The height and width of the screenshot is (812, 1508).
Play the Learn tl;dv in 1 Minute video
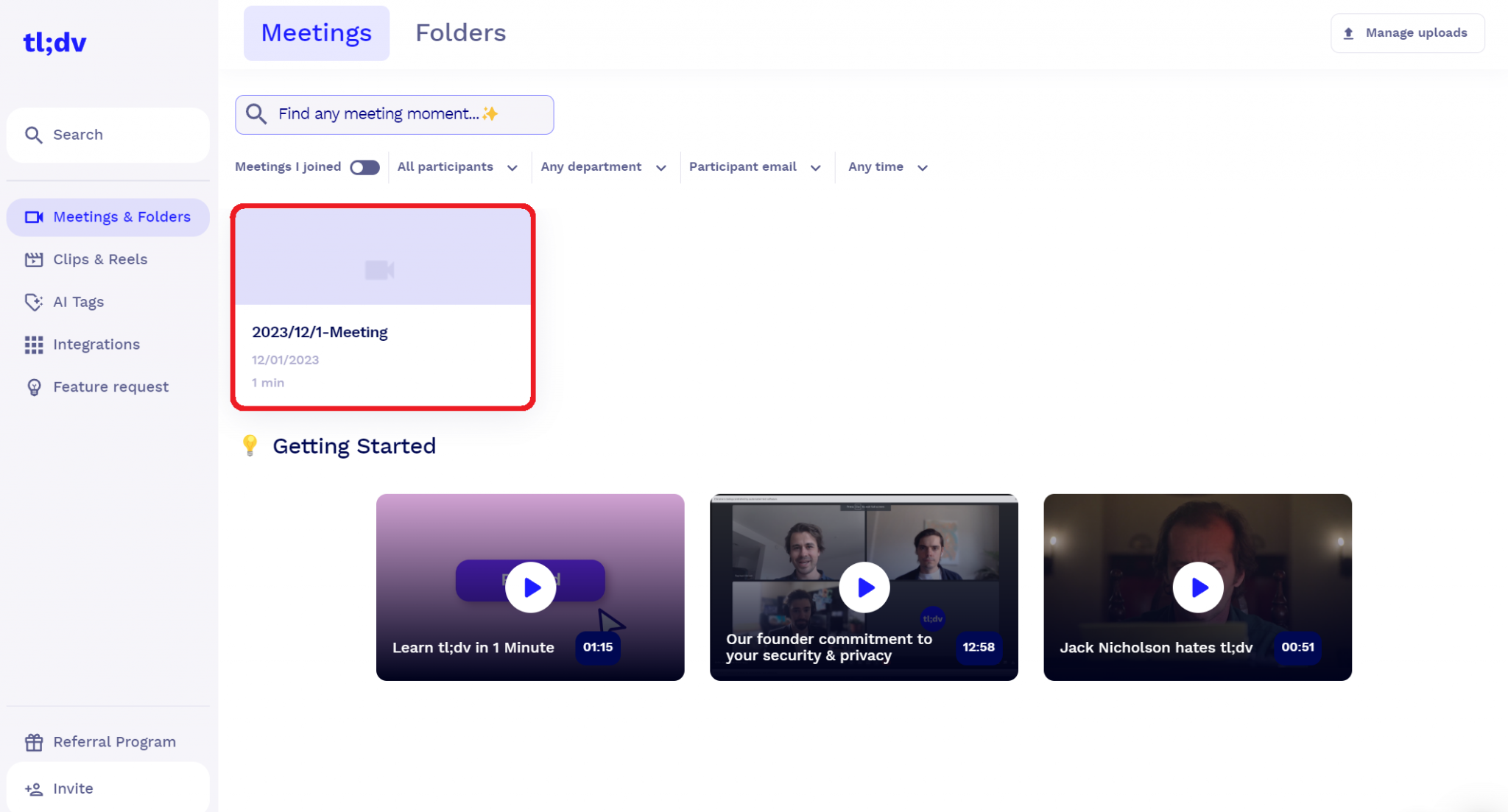point(530,587)
